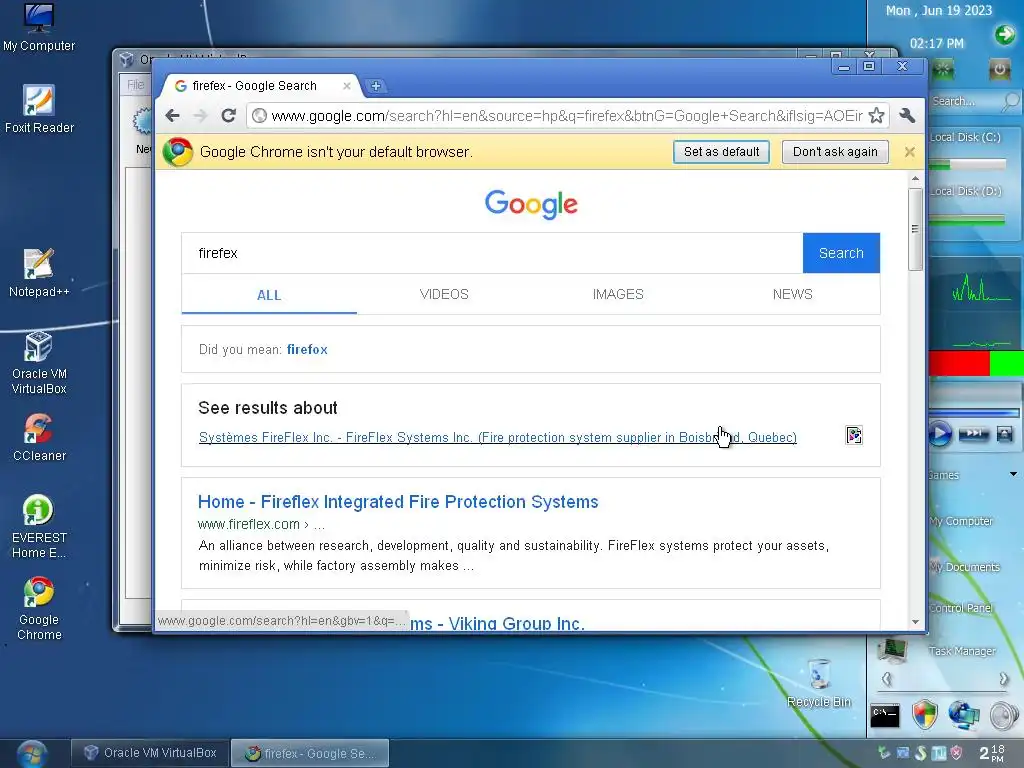Open Control Panel in sidebar

pos(961,608)
